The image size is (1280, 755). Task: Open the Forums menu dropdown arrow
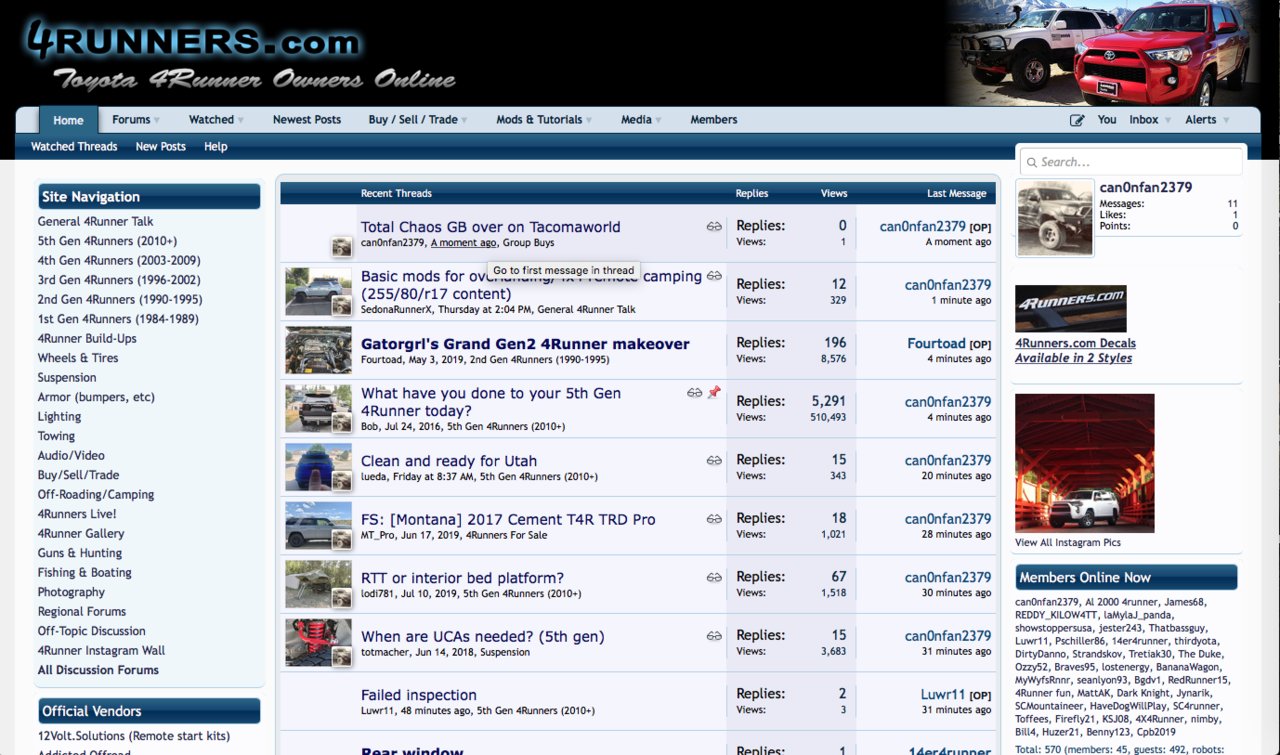(x=157, y=120)
